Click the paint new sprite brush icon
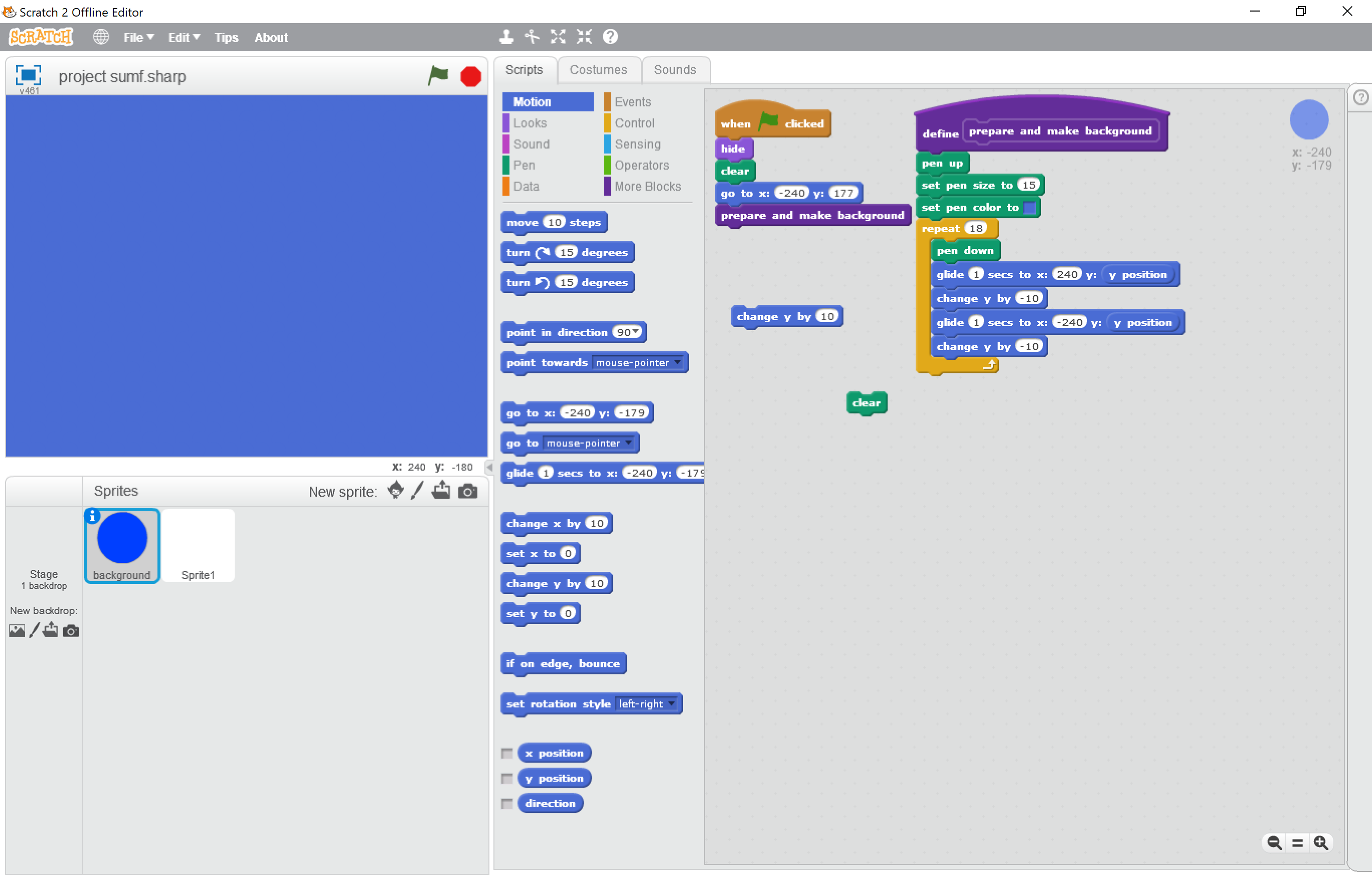Screen dimensions: 1372x875 [418, 490]
